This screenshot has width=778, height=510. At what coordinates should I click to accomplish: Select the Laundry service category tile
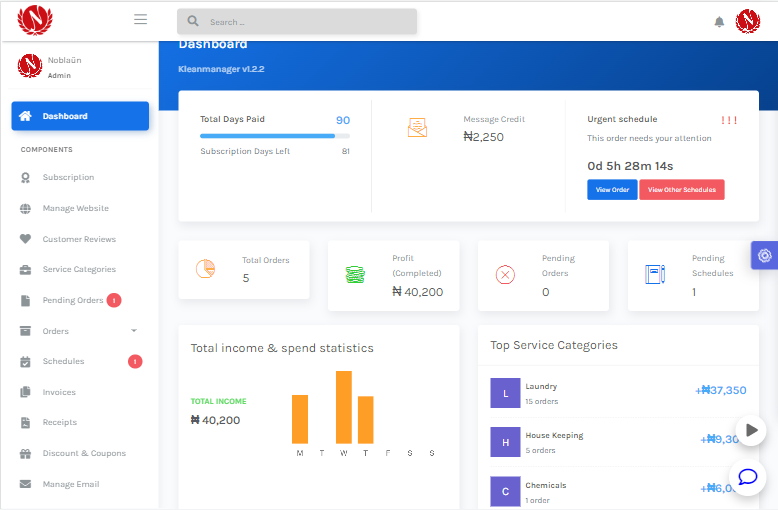(x=505, y=393)
